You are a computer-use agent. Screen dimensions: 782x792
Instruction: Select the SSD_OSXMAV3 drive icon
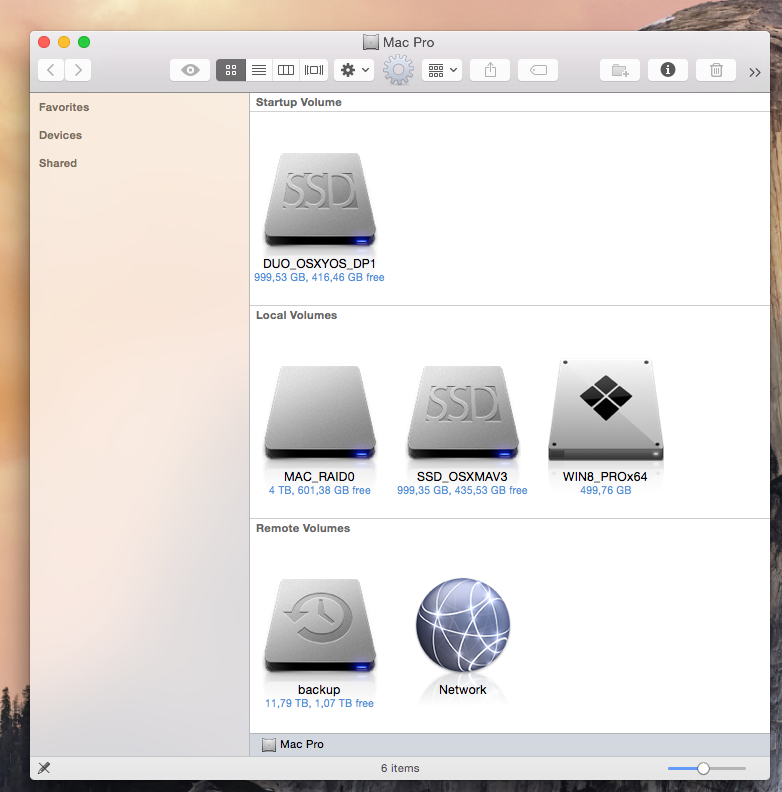463,413
